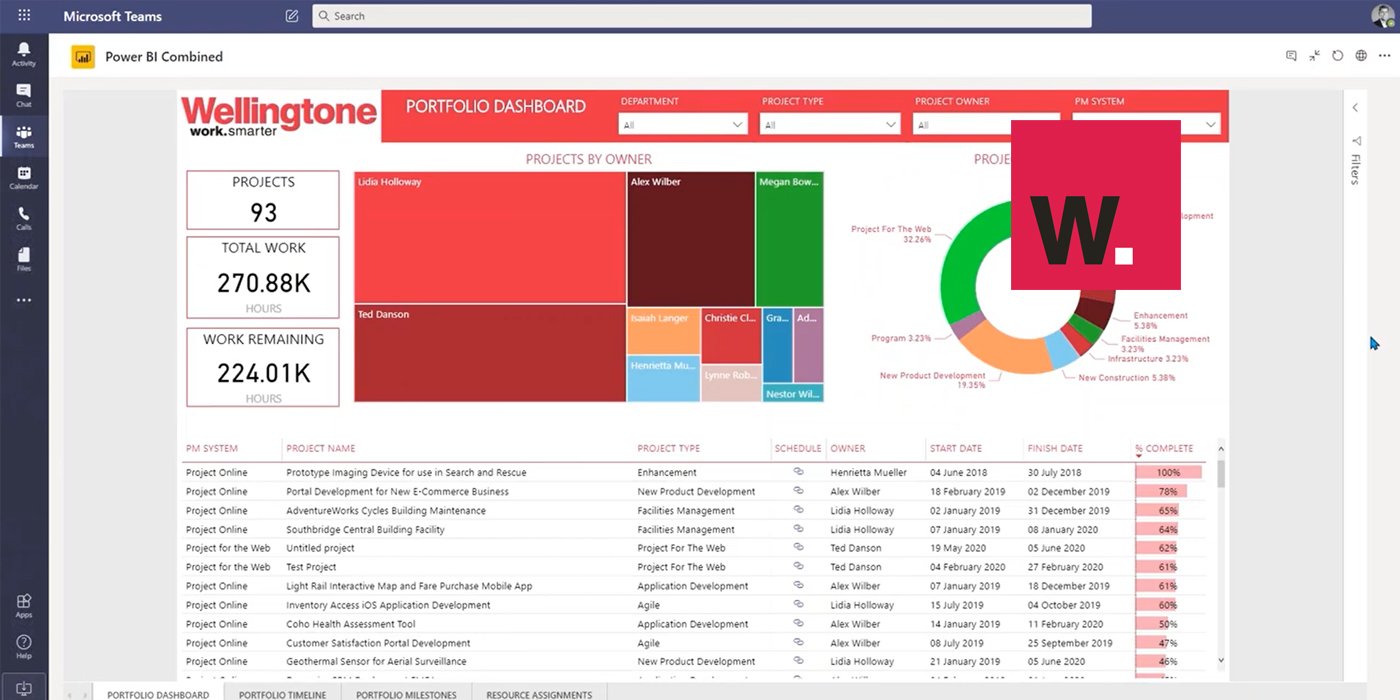Image resolution: width=1400 pixels, height=700 pixels.
Task: Sort by PM System column header
Action: point(211,449)
